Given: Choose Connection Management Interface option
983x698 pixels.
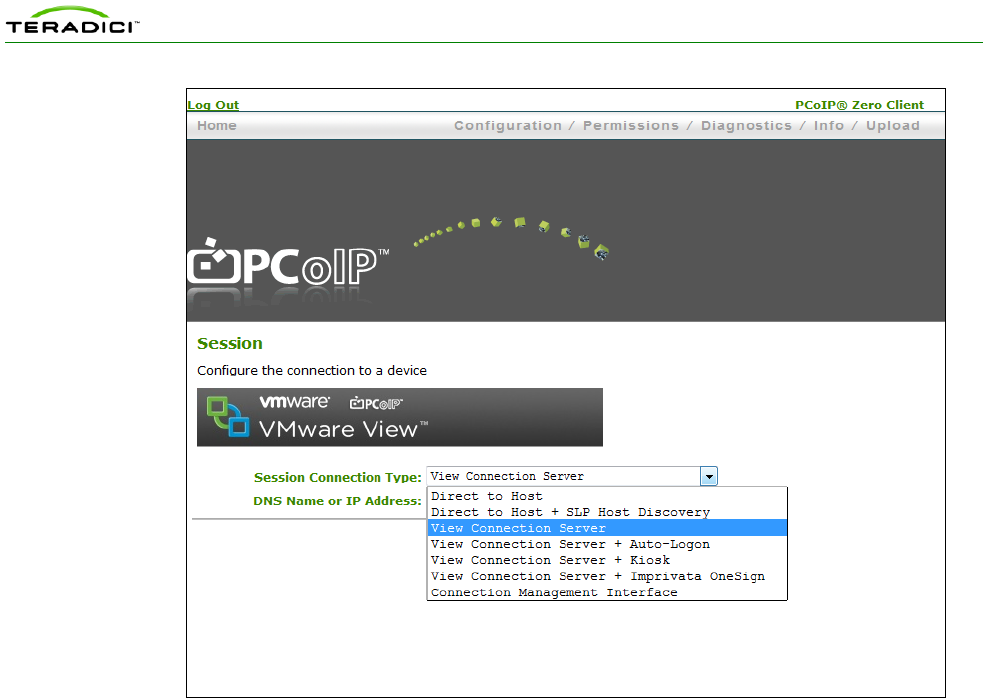Looking at the screenshot, I should (x=607, y=592).
